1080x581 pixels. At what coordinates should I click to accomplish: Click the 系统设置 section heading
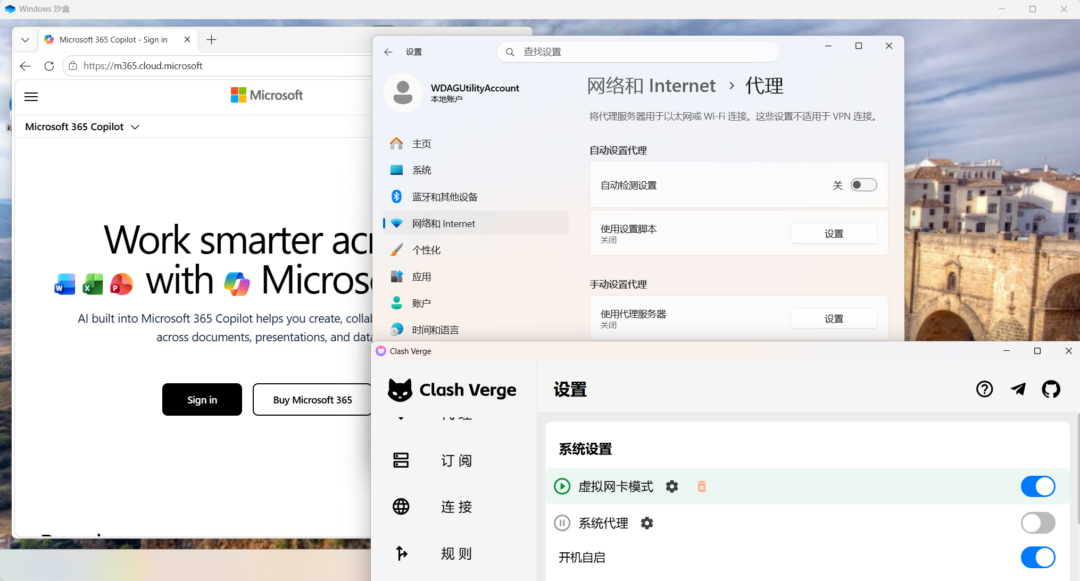click(x=585, y=449)
